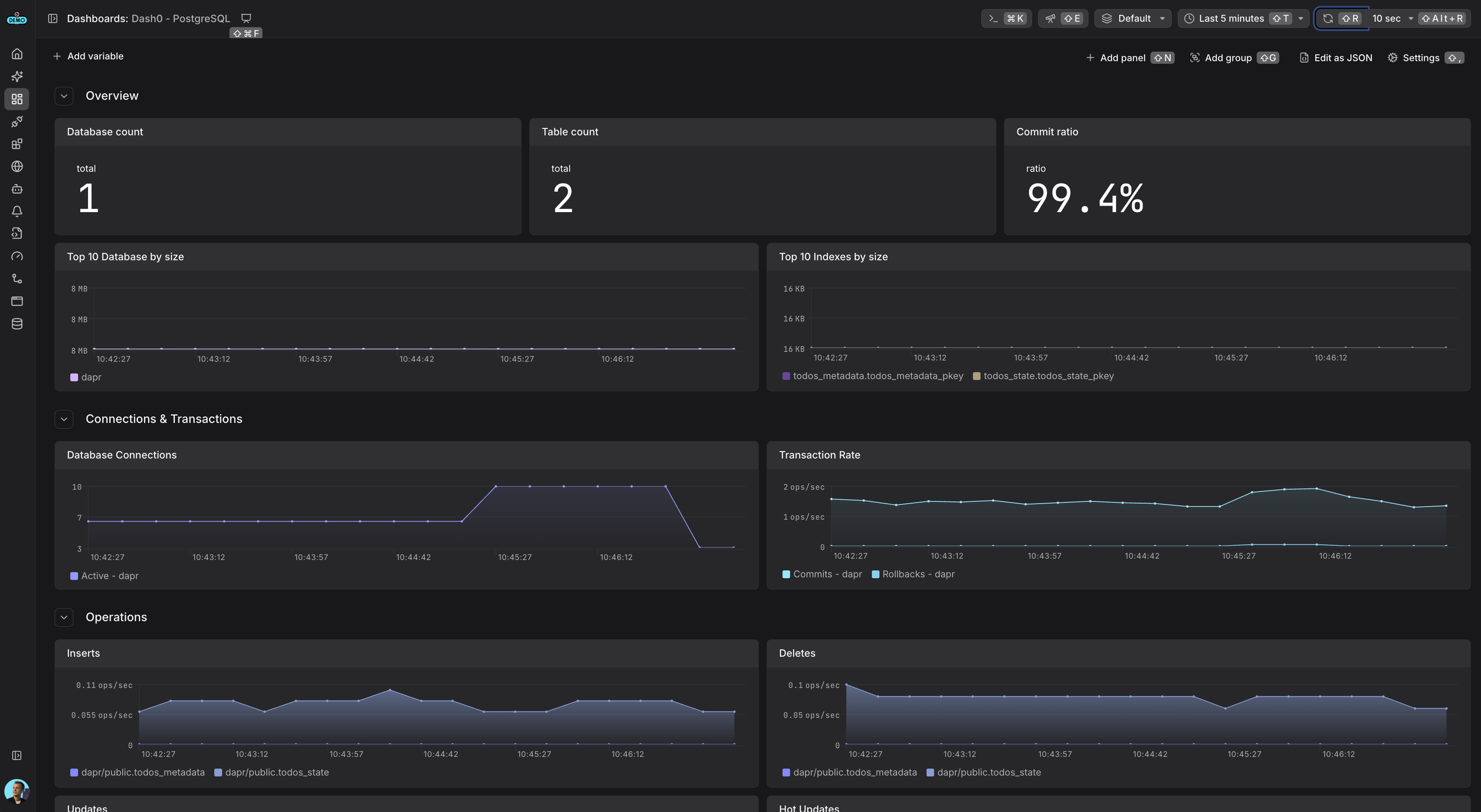The height and width of the screenshot is (812, 1481).
Task: Open the robot icon in the sidebar
Action: click(16, 189)
